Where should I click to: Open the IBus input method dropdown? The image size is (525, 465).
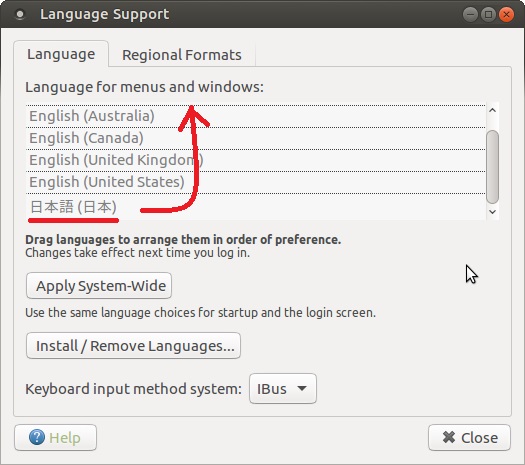coord(283,389)
